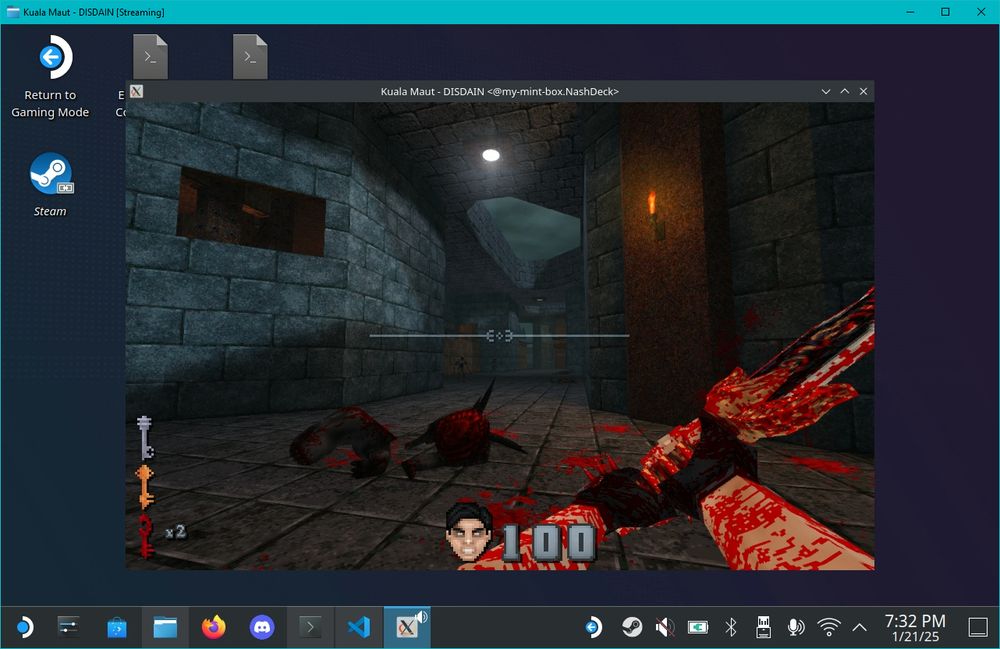Click the Show Desktop button in the taskbar
The width and height of the screenshot is (1000, 649).
pyautogui.click(x=978, y=627)
